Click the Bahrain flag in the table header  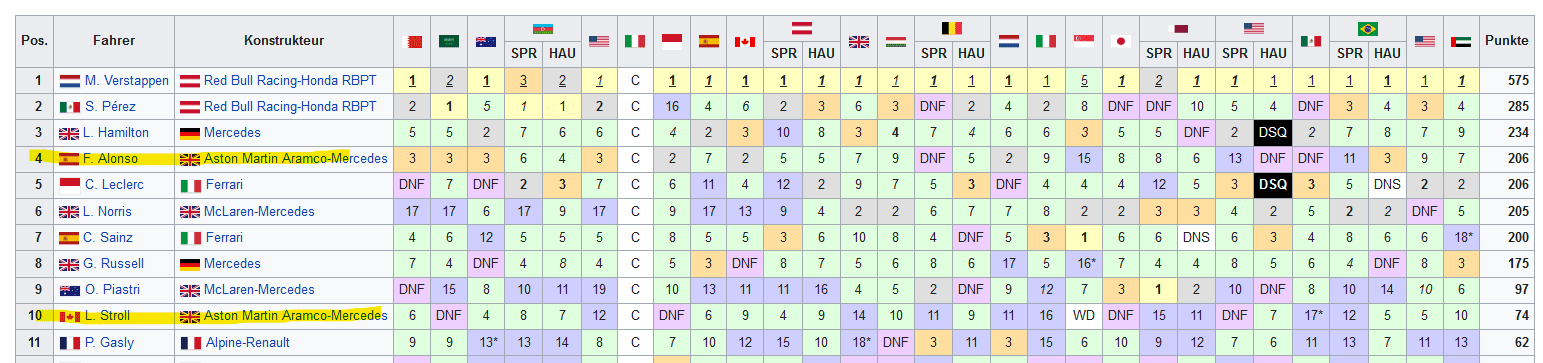[412, 41]
